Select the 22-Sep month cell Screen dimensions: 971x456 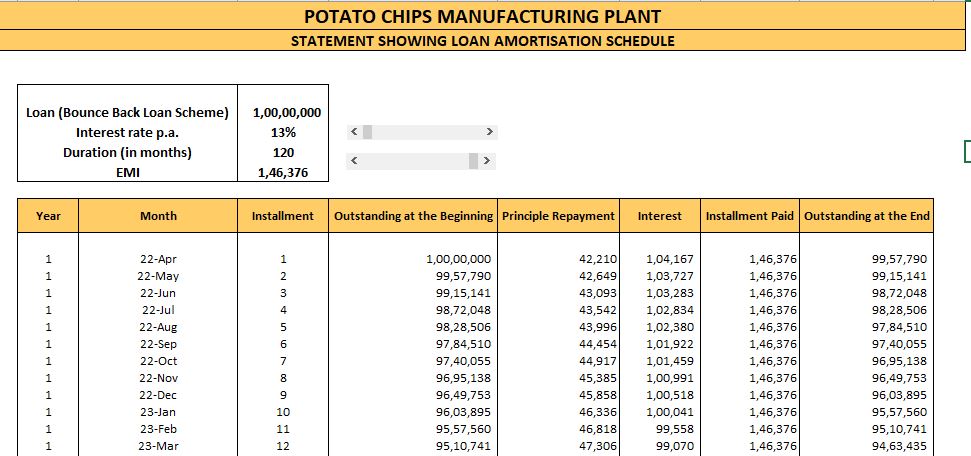click(x=158, y=344)
